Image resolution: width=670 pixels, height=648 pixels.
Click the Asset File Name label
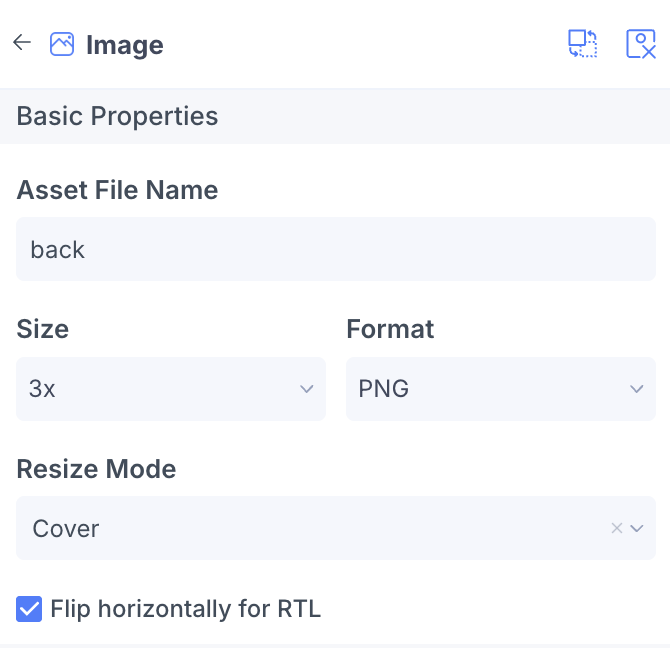117,190
